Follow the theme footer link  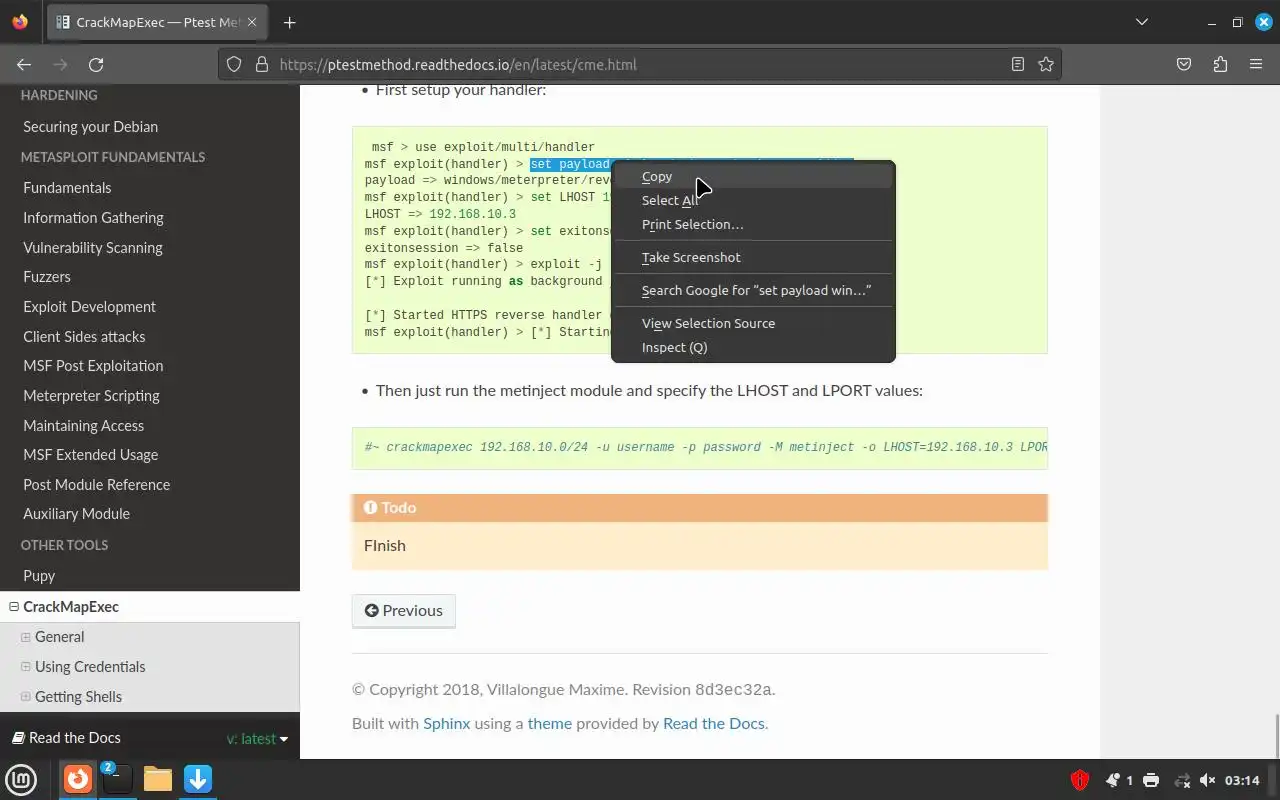tap(550, 723)
